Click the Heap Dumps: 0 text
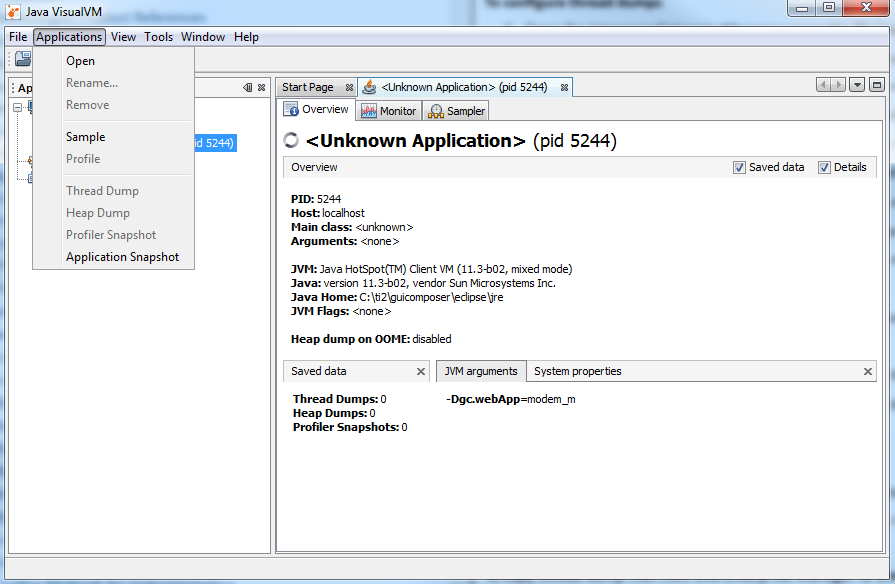Viewport: 895px width, 584px height. [334, 413]
